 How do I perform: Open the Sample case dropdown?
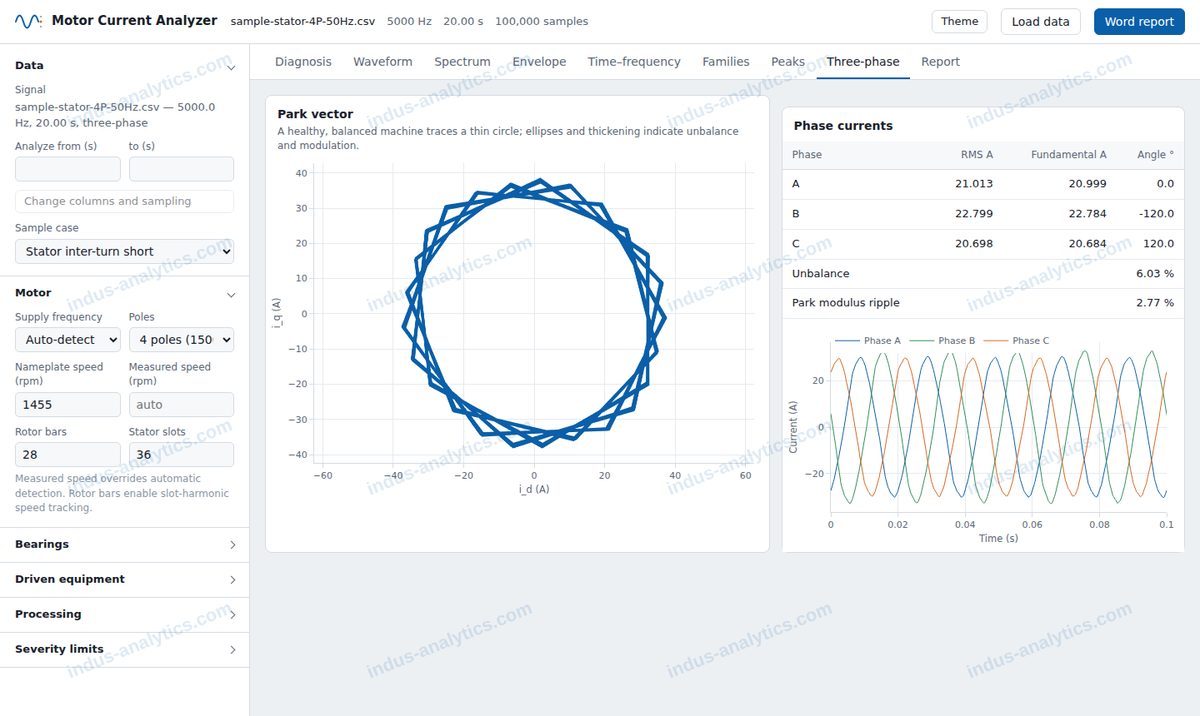point(124,252)
